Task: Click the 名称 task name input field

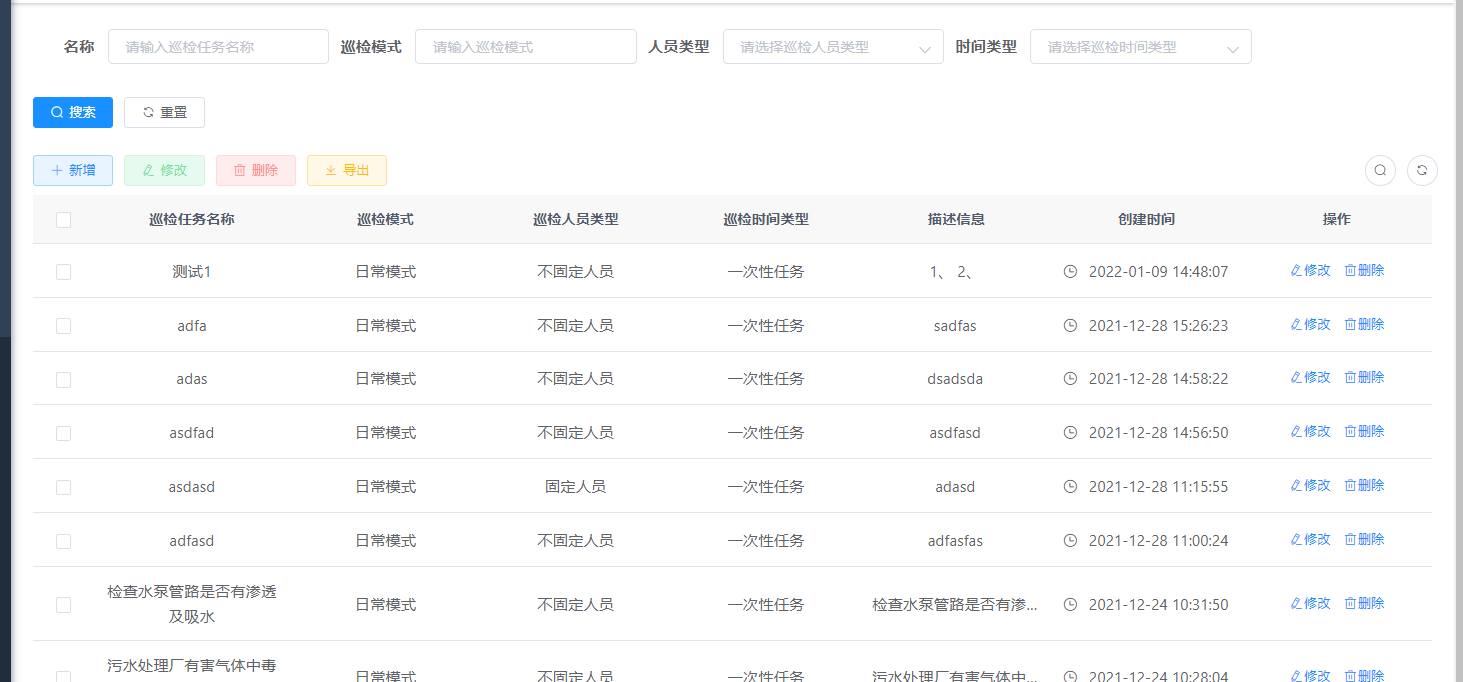Action: click(218, 47)
